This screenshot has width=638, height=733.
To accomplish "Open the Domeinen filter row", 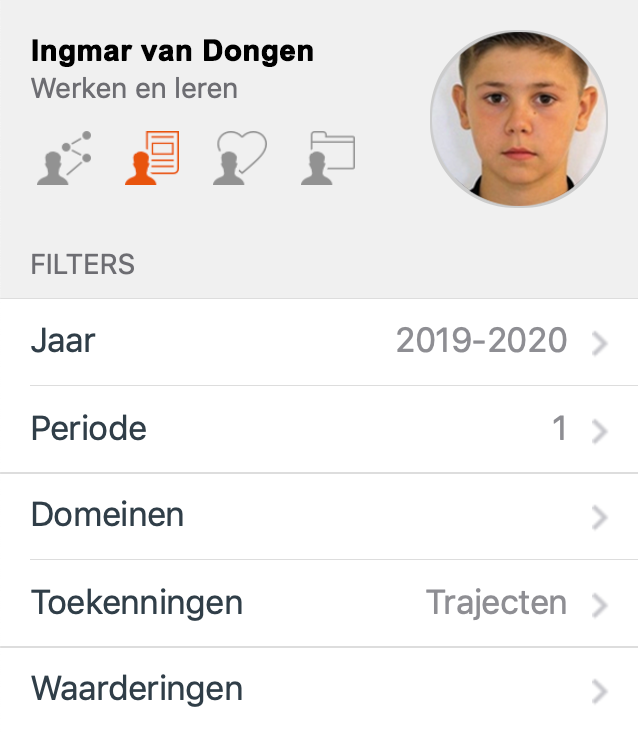I will click(319, 516).
